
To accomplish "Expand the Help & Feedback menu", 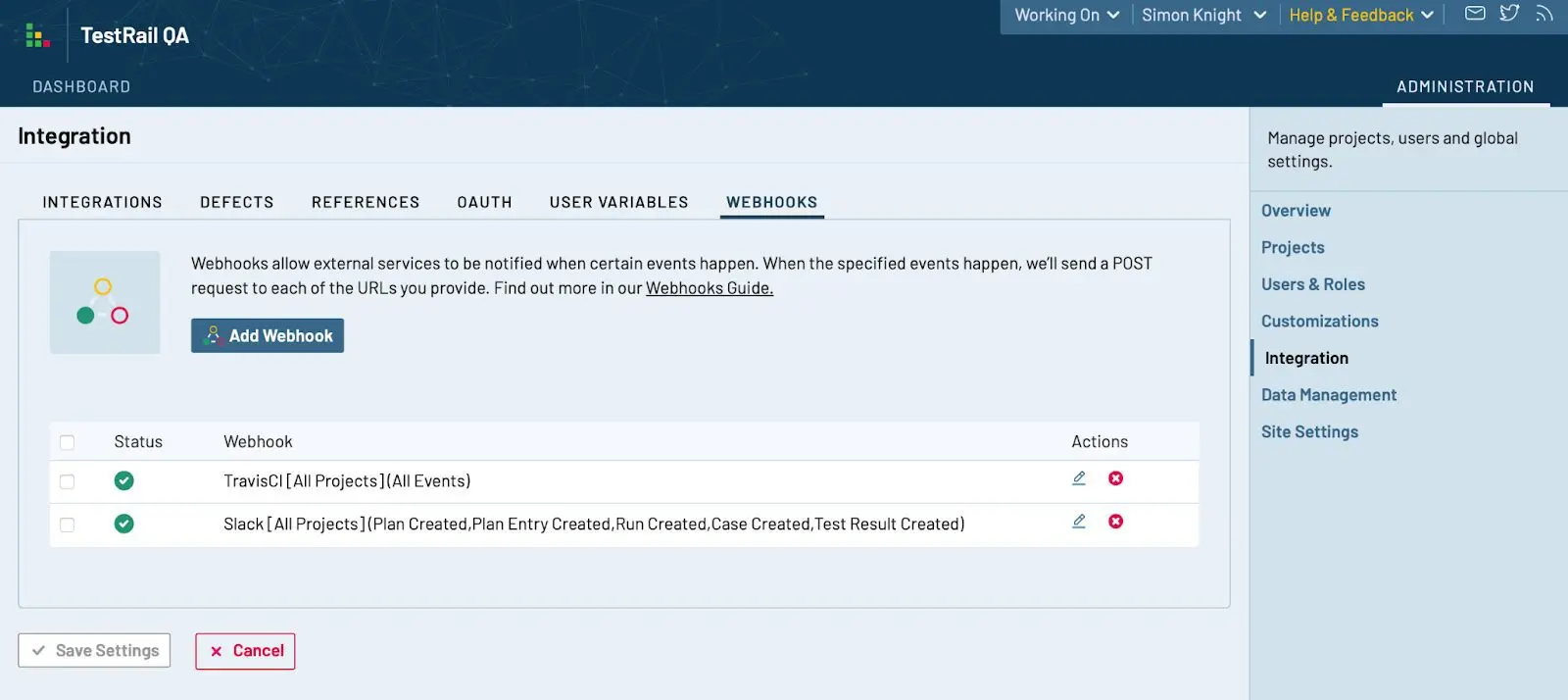I will (1361, 15).
